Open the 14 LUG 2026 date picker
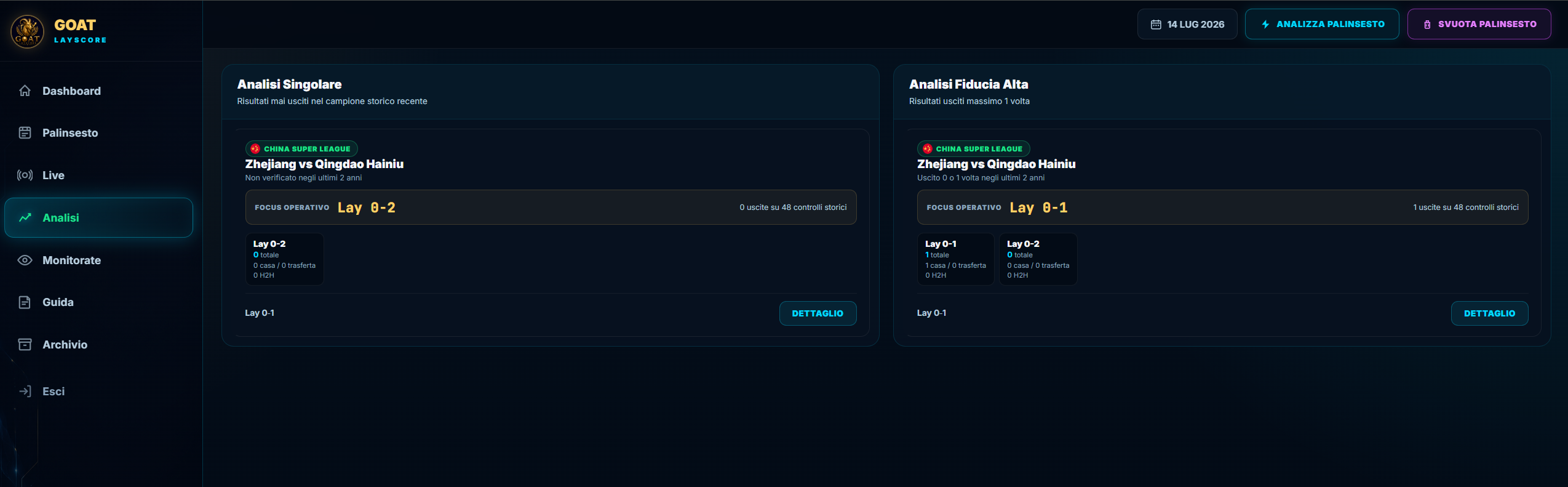Image resolution: width=1568 pixels, height=487 pixels. pos(1187,24)
